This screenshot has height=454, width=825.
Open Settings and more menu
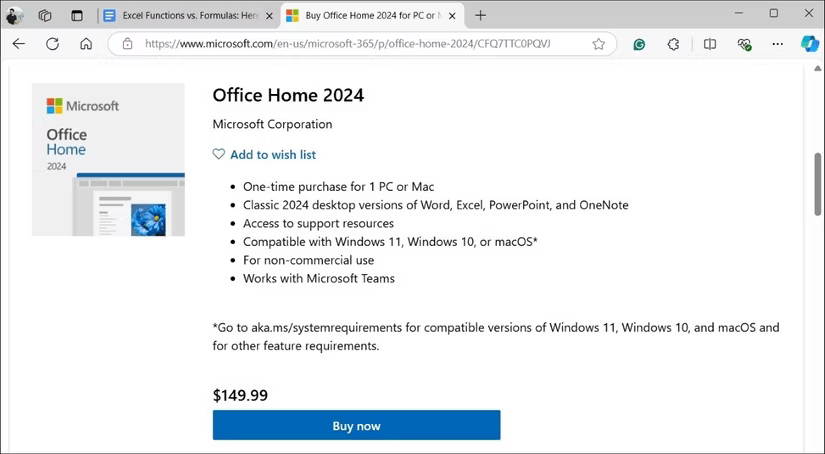(x=778, y=44)
